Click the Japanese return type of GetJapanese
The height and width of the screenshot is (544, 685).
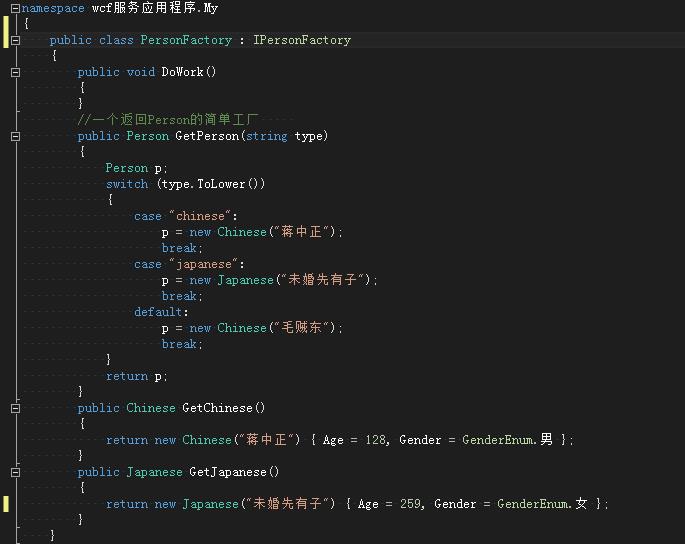tap(154, 472)
